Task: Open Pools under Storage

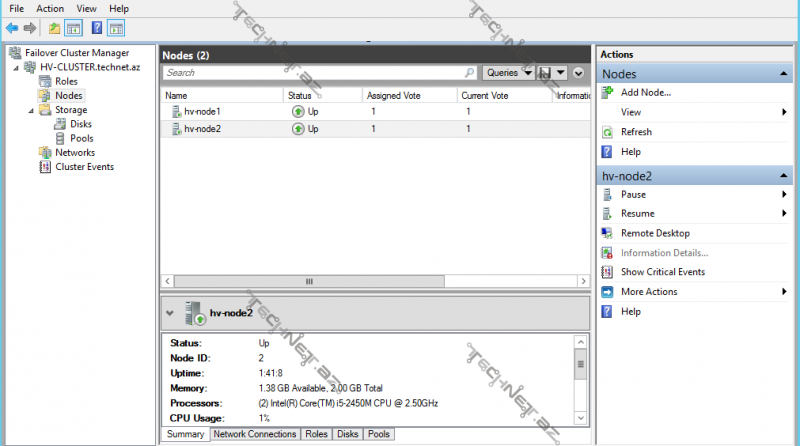Action: (x=82, y=138)
